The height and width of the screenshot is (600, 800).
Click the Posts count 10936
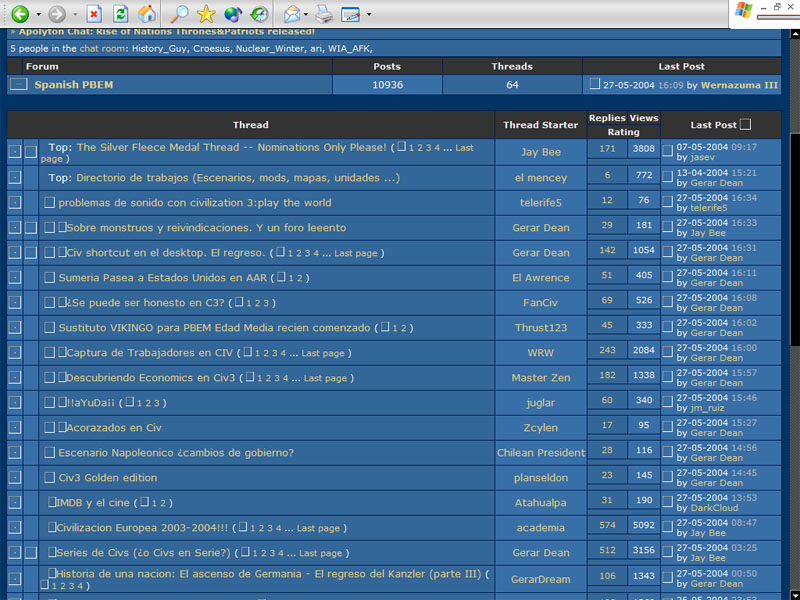click(387, 85)
